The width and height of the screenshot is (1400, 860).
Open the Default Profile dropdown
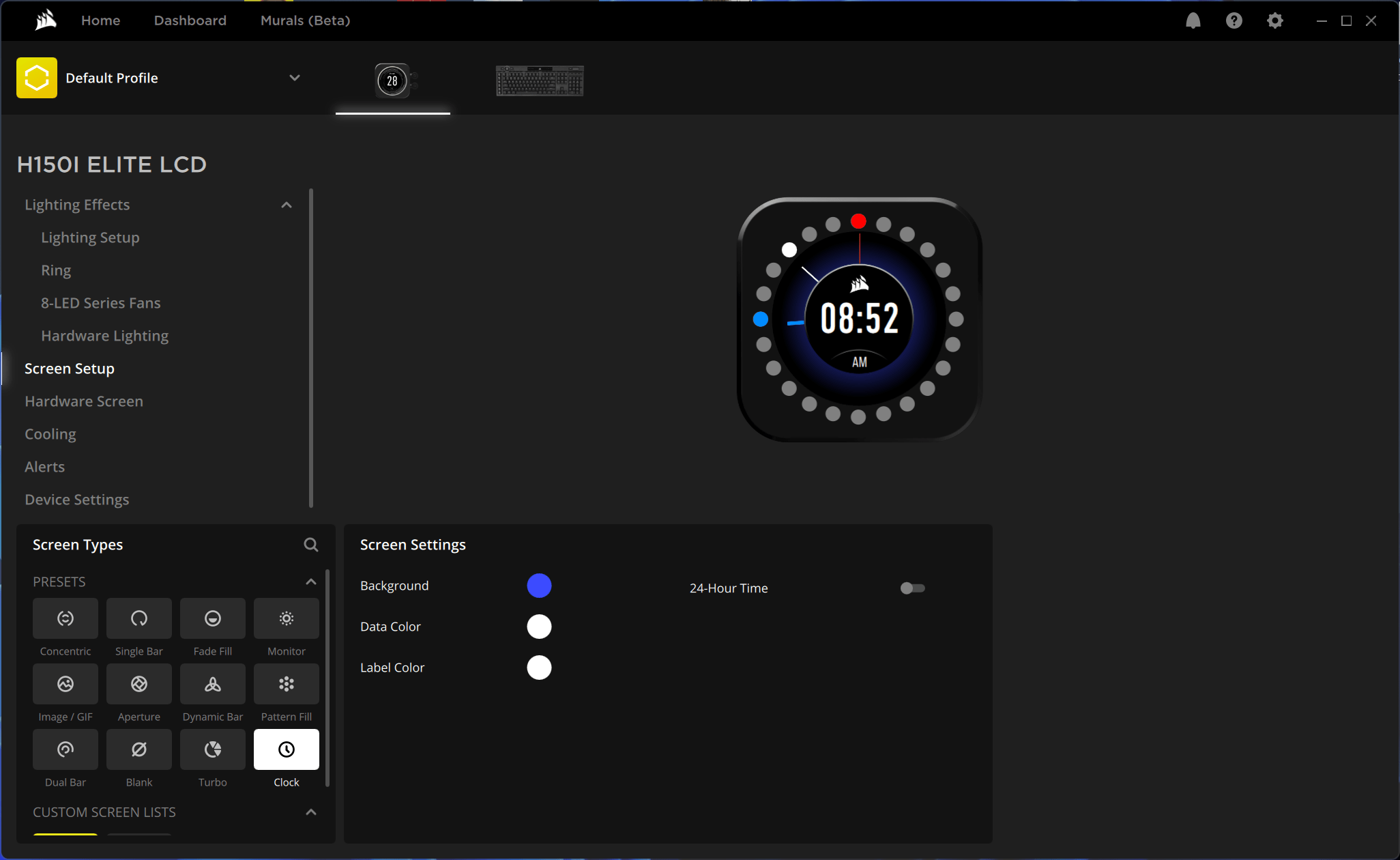tap(294, 78)
